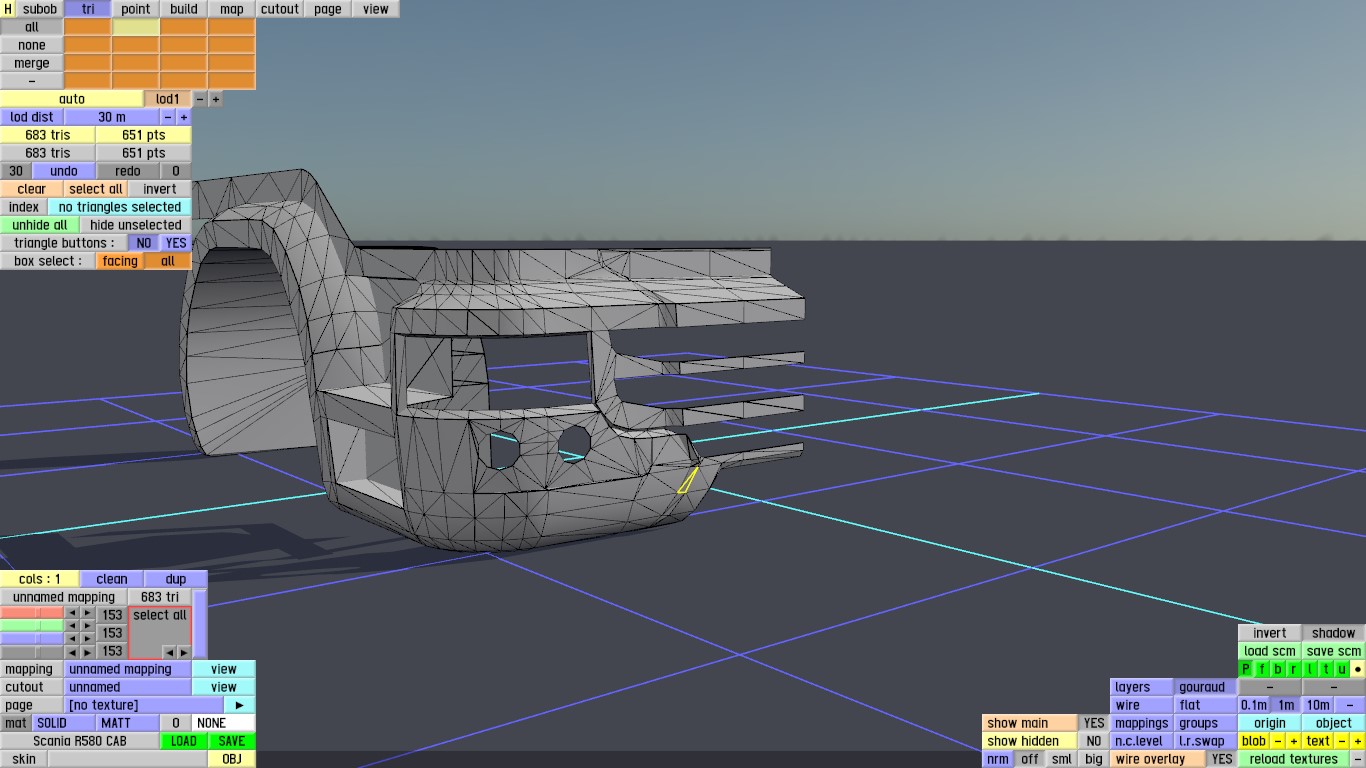Select the green P view button
Image resolution: width=1366 pixels, height=768 pixels.
[1246, 669]
